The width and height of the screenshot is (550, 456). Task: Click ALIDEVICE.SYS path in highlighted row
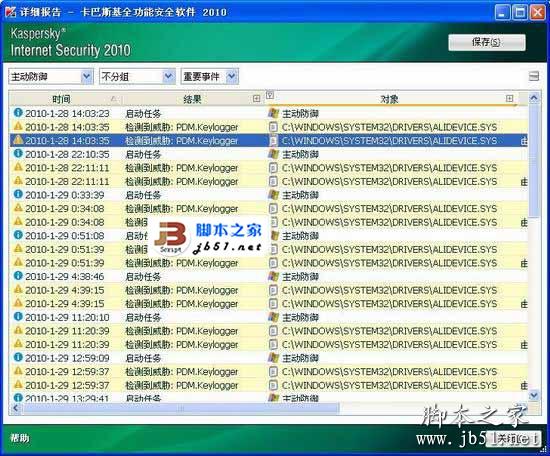389,141
